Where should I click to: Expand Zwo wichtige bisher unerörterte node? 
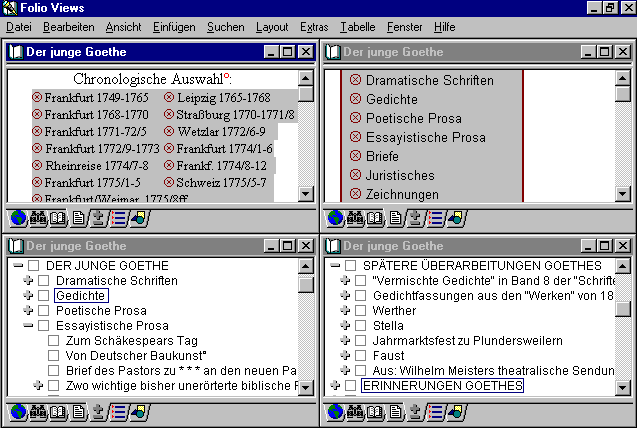click(x=38, y=385)
